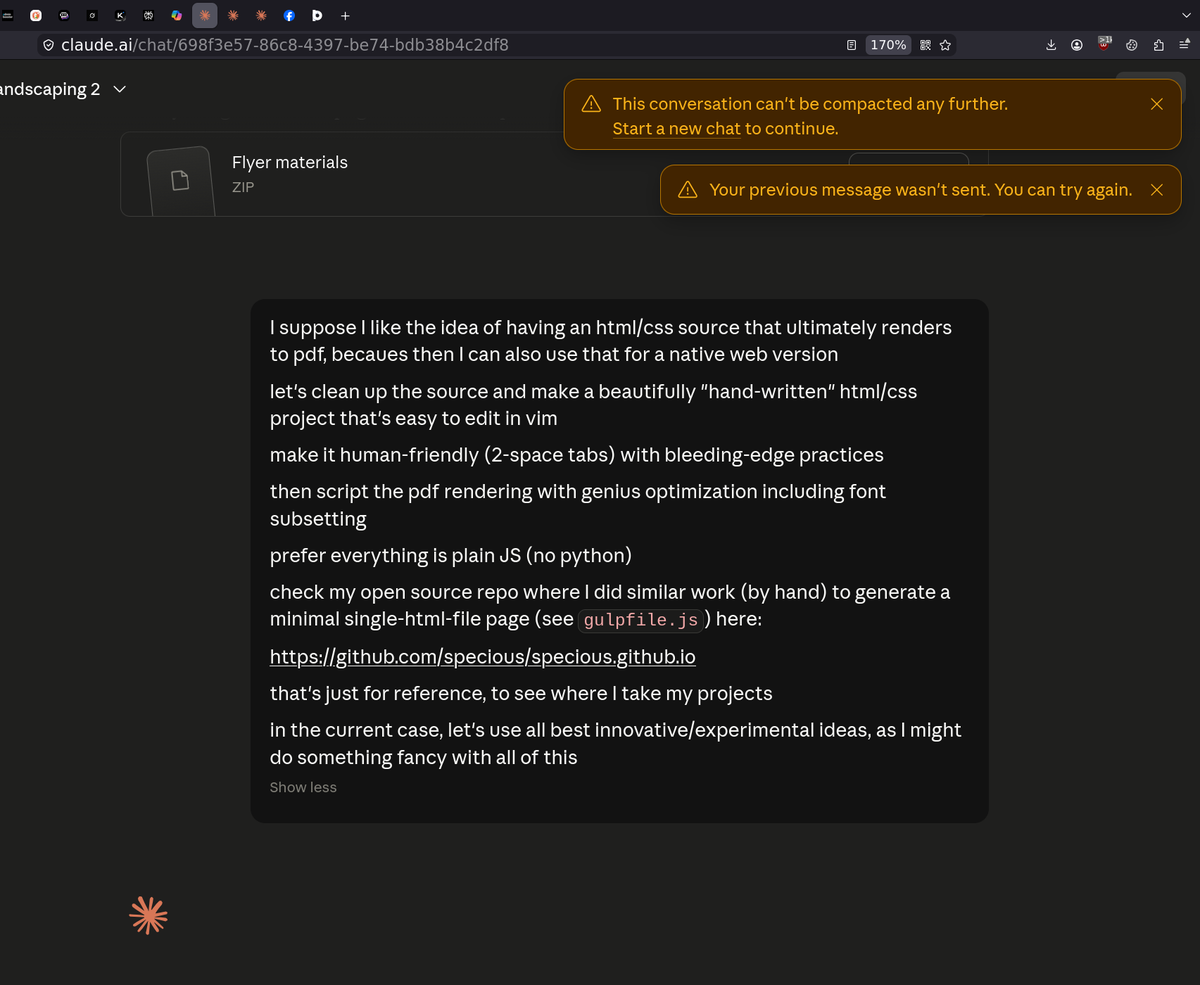Switch to the white D-logo tab

(x=317, y=16)
